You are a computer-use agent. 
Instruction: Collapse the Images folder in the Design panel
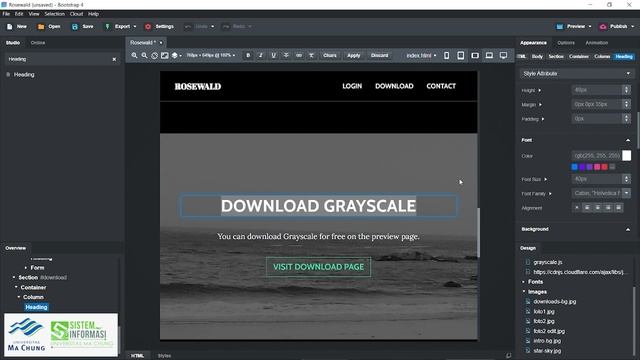pyautogui.click(x=524, y=292)
